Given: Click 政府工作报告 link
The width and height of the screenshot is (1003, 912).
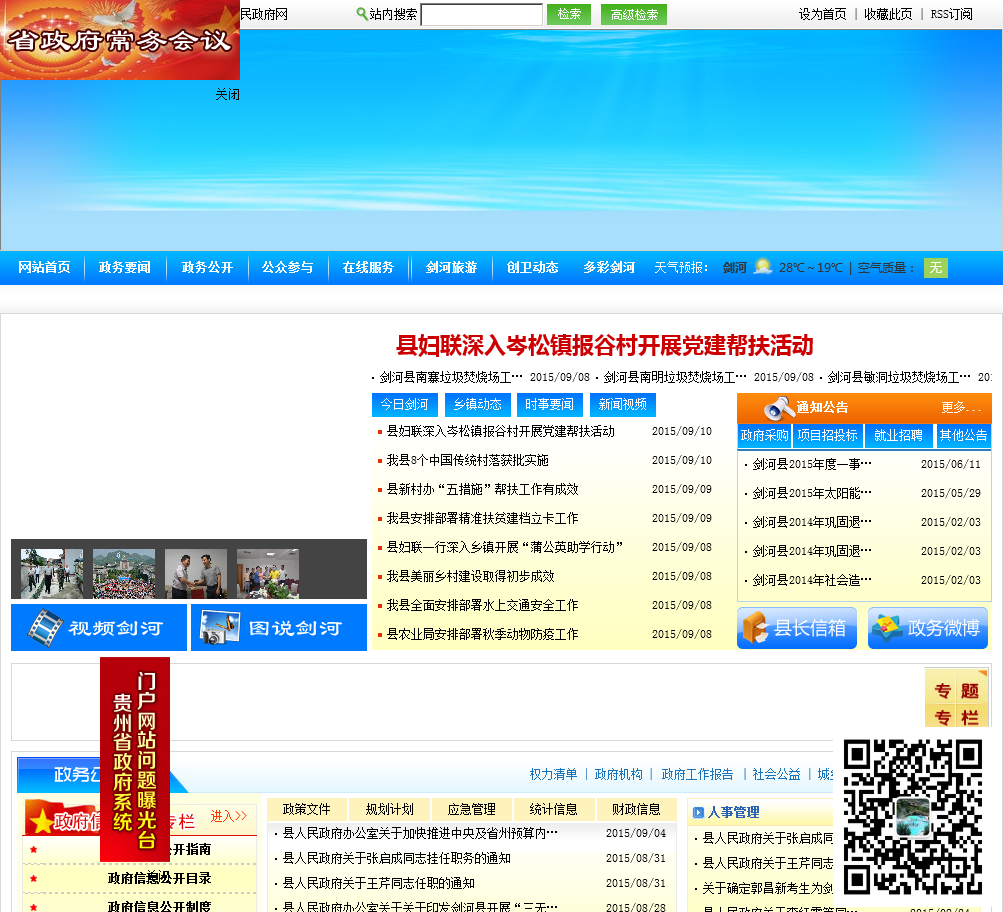Looking at the screenshot, I should pos(697,774).
